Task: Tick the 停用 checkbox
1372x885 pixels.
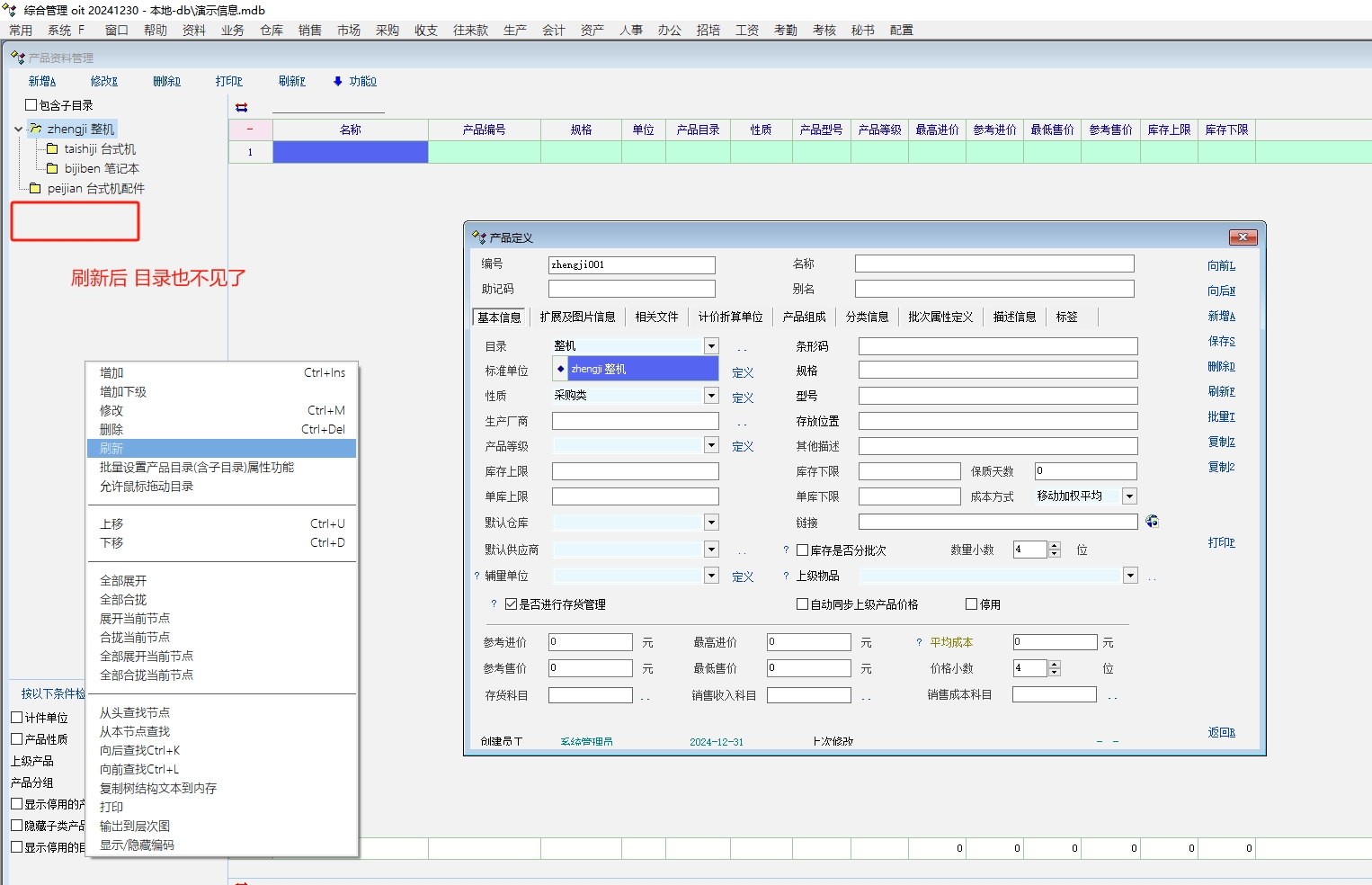Action: click(971, 604)
